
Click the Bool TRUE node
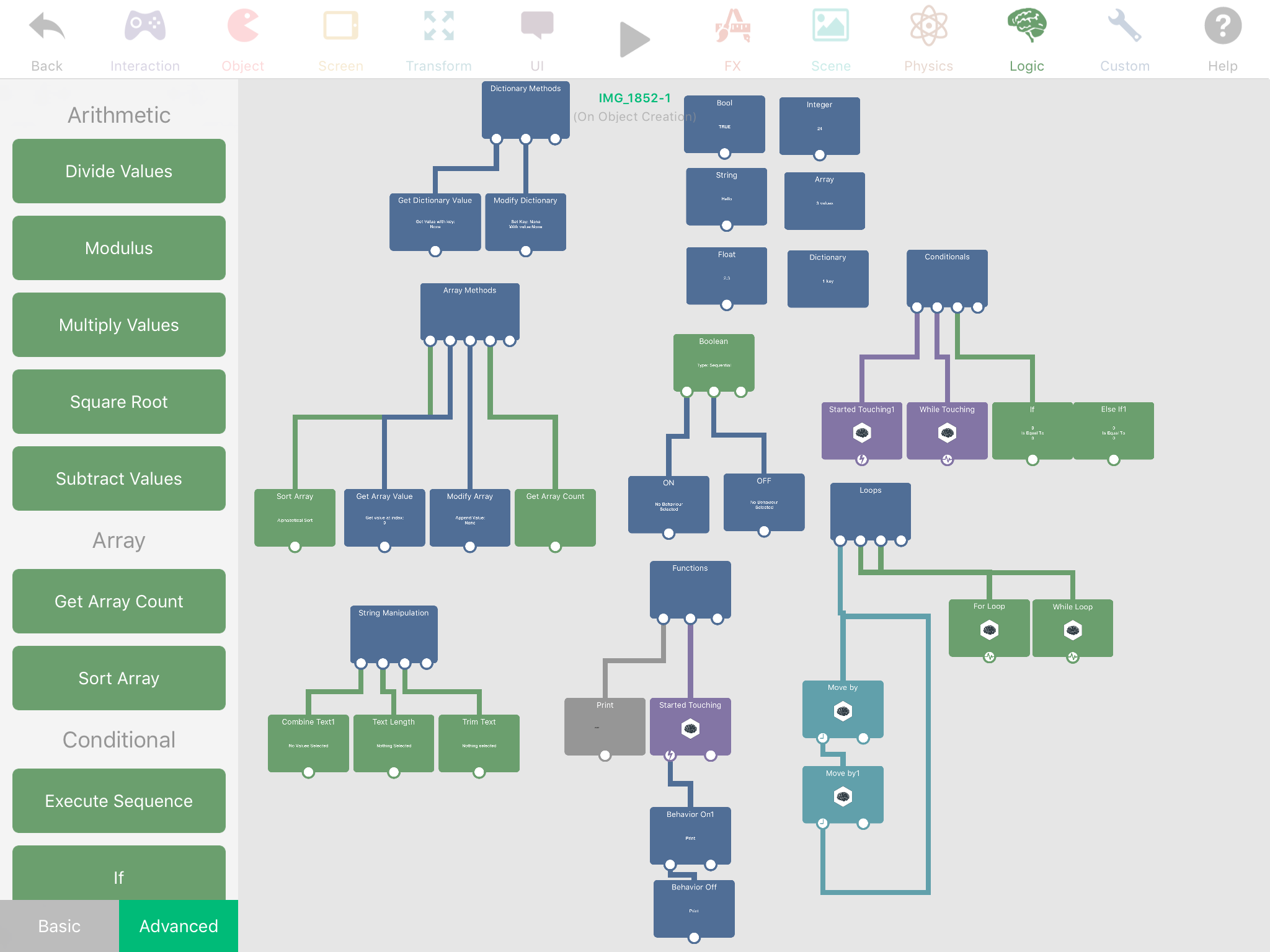pyautogui.click(x=724, y=123)
